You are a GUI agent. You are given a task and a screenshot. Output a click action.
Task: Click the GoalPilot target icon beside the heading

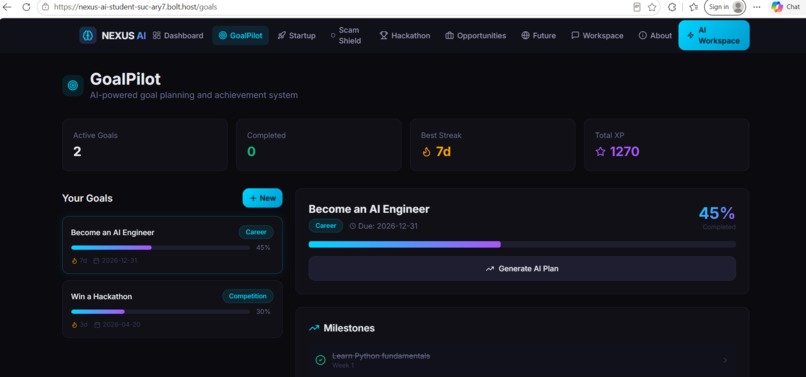click(x=73, y=85)
